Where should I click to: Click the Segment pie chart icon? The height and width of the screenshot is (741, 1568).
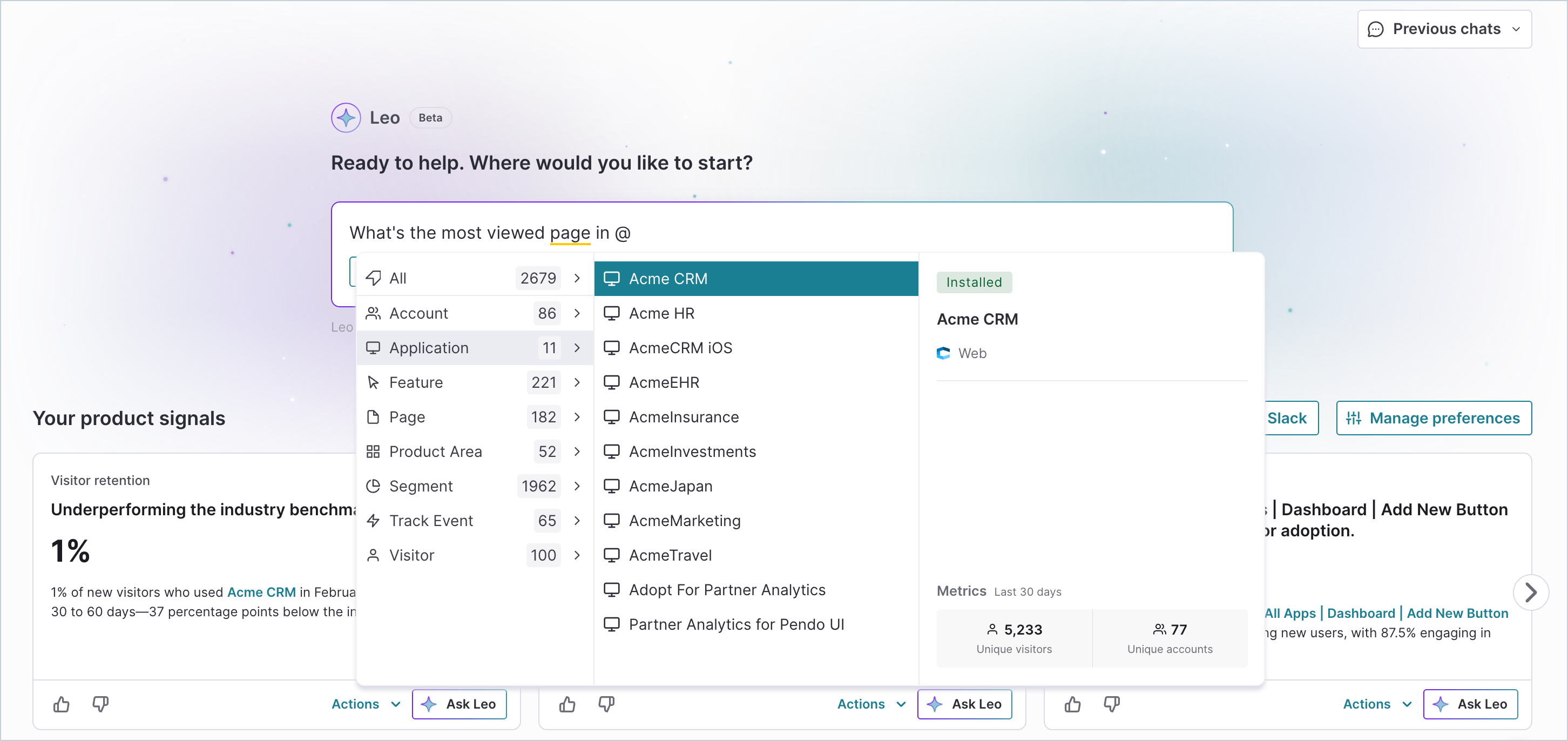(x=373, y=486)
